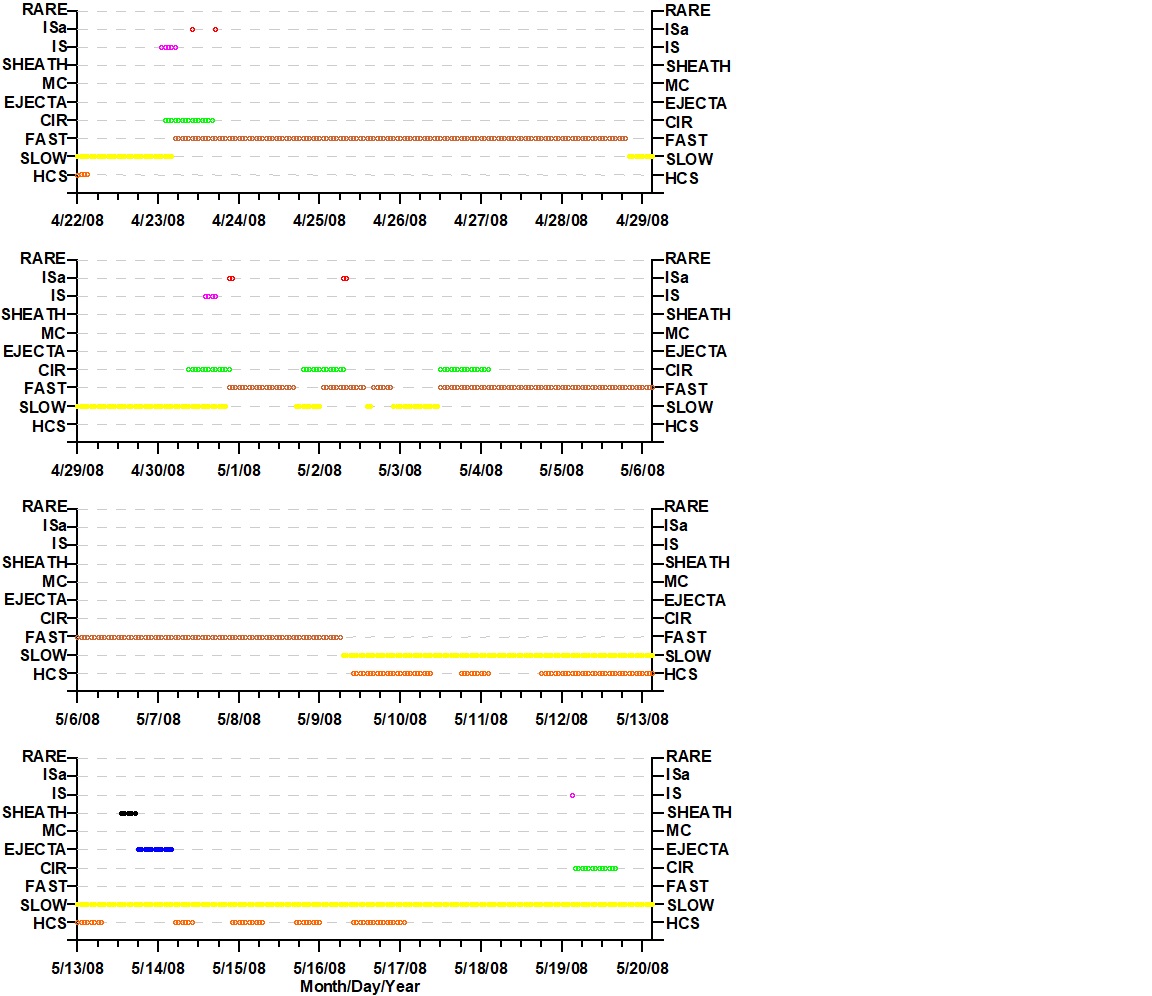Select the 4/25/08 axis date

(320, 220)
